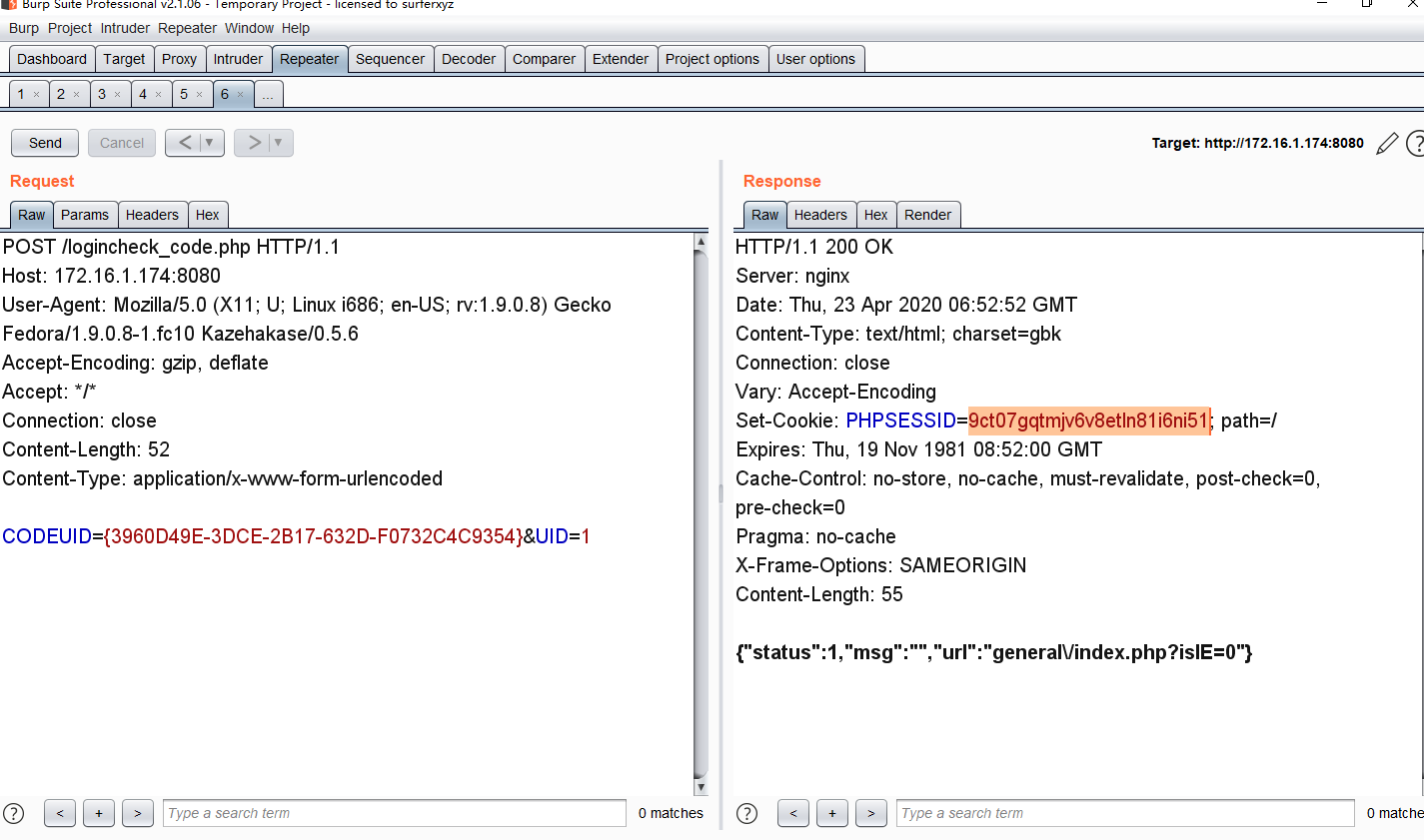Open the new Repeater tab ellipsis
This screenshot has width=1424, height=840.
(268, 95)
